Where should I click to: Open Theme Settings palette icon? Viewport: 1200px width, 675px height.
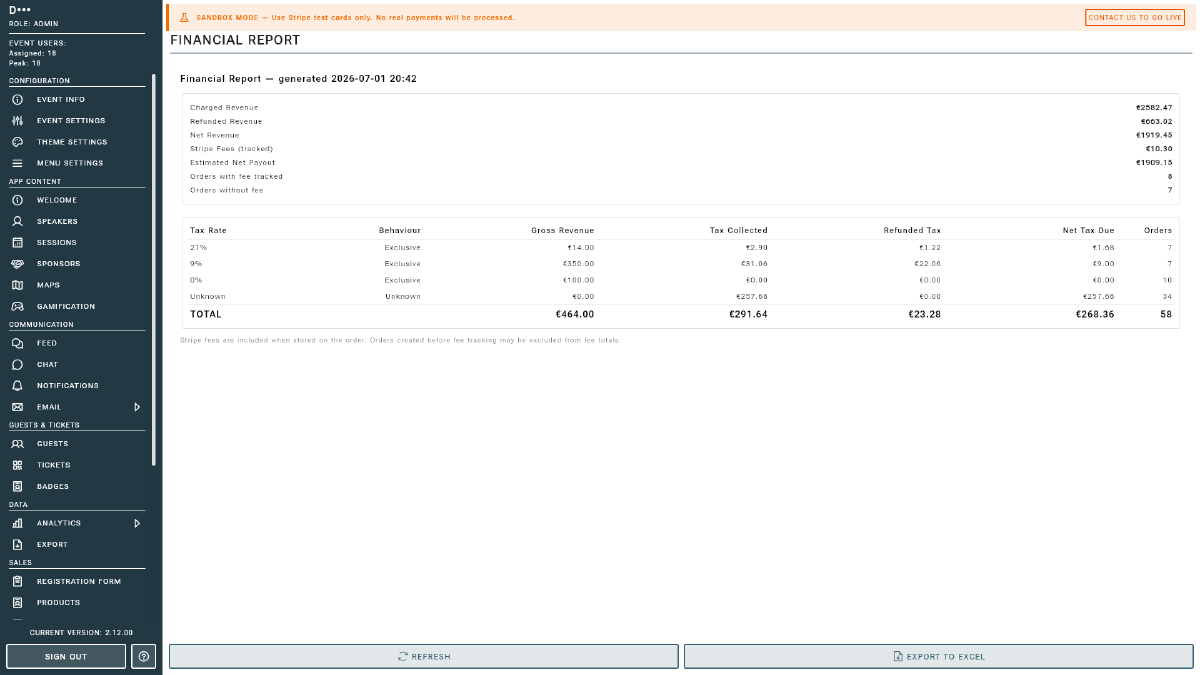tap(17, 142)
